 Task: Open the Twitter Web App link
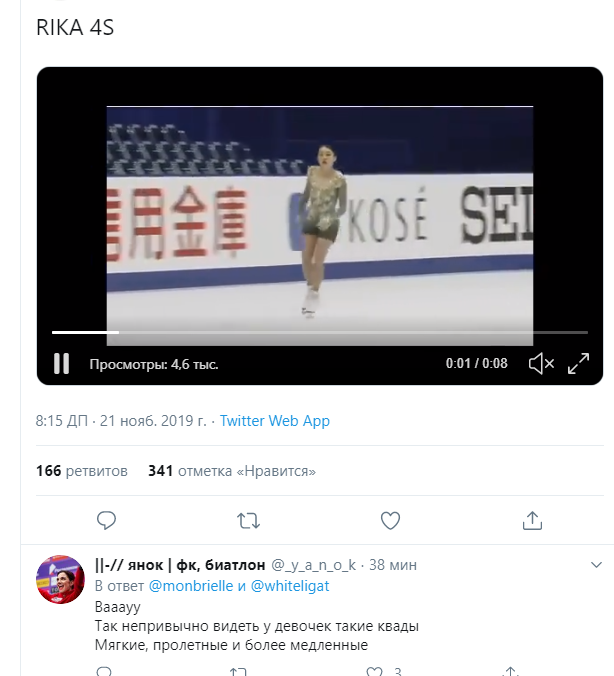(x=275, y=421)
